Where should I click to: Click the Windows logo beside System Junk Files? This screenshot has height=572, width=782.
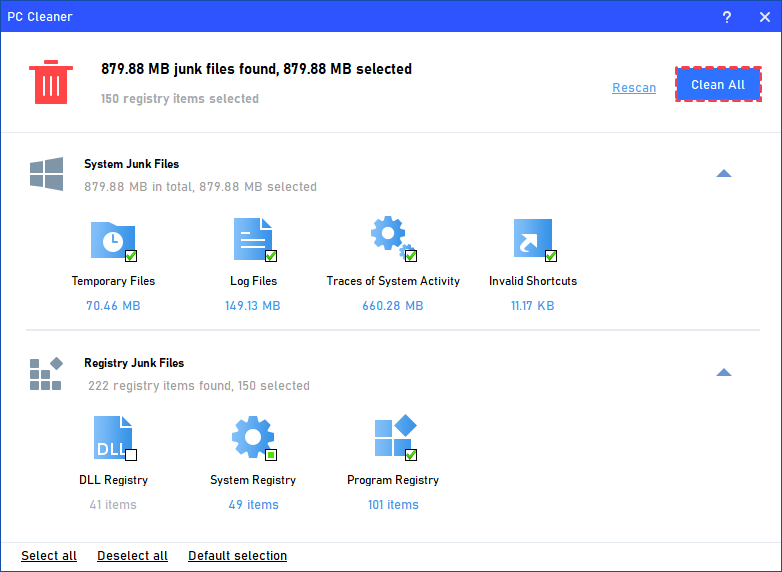[46, 174]
